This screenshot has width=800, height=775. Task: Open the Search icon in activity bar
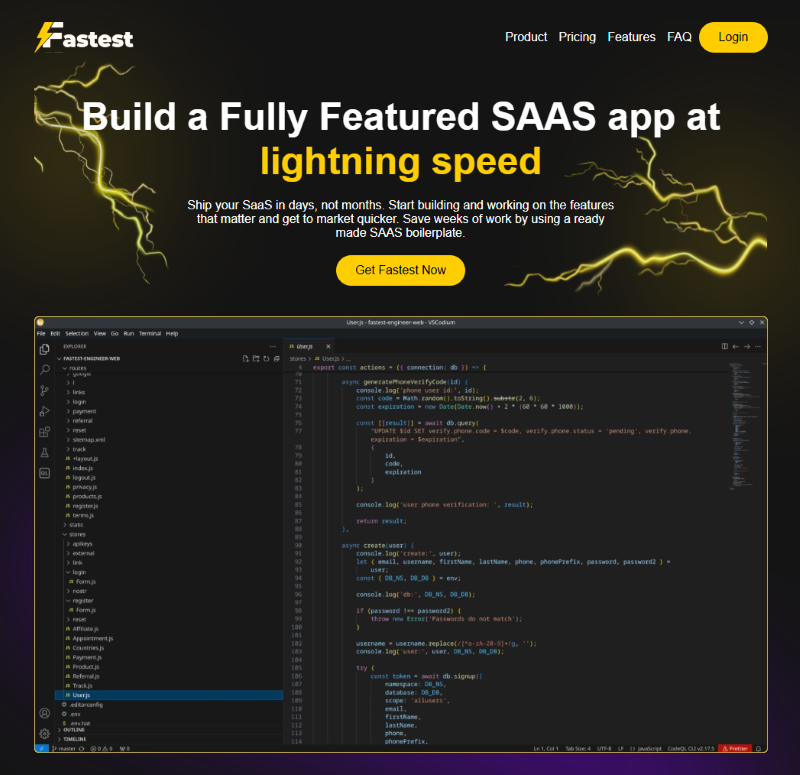tap(44, 369)
